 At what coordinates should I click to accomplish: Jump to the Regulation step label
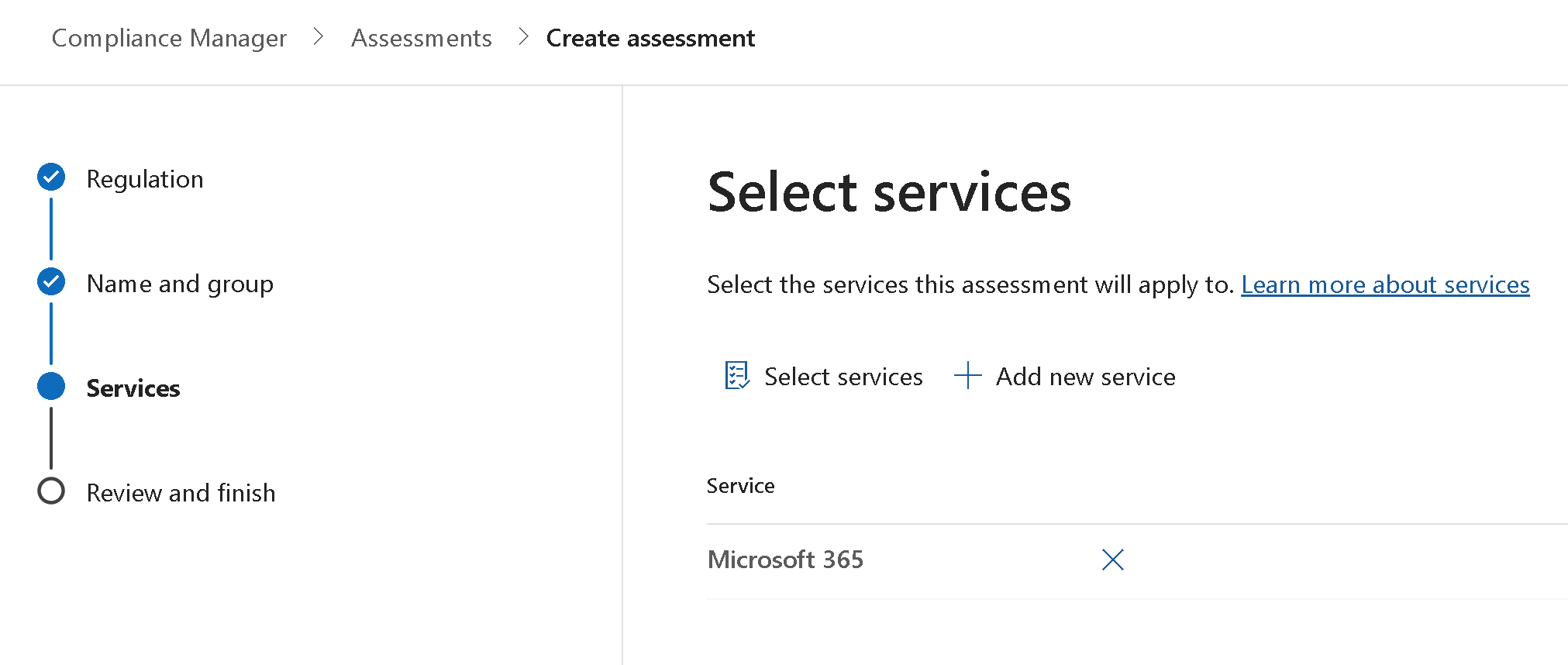(145, 179)
